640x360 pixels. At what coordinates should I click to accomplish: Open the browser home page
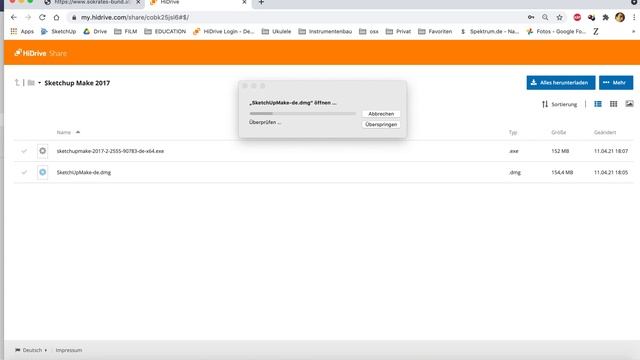click(x=56, y=18)
